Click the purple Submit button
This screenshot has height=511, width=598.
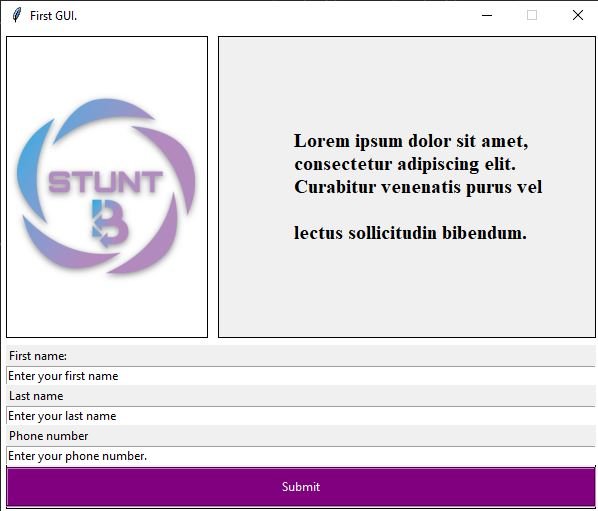(x=301, y=487)
